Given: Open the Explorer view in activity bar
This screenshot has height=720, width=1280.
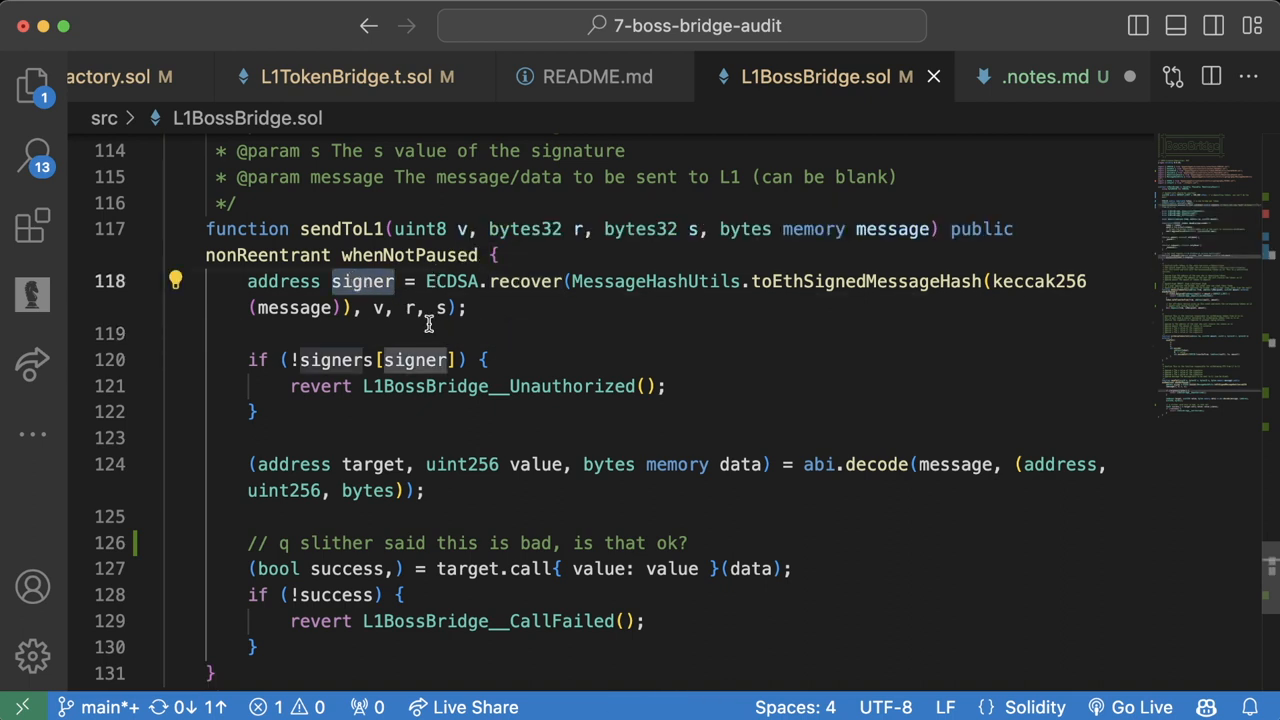Looking at the screenshot, I should coord(32,85).
